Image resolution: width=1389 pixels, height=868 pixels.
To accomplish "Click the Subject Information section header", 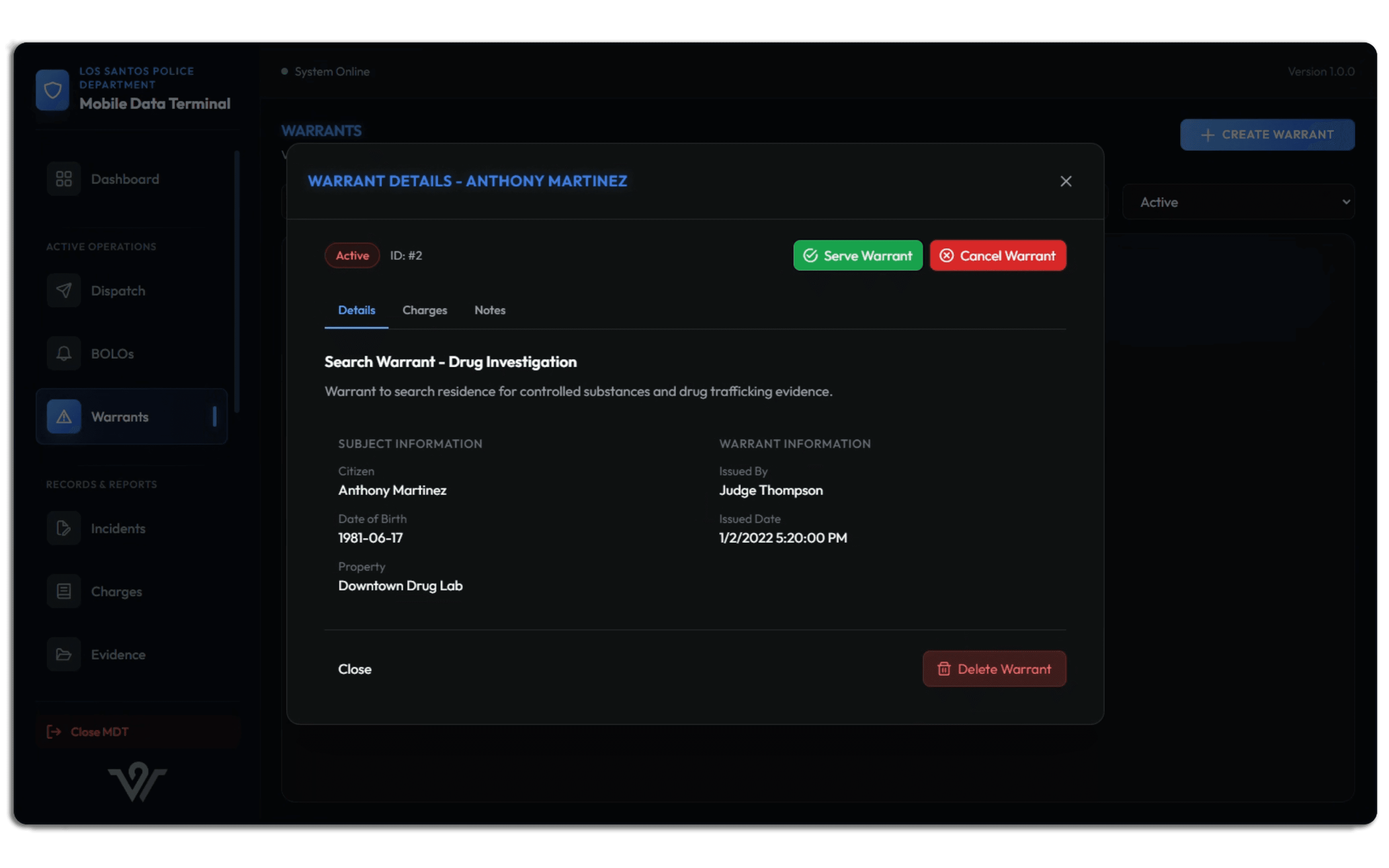I will pyautogui.click(x=410, y=444).
